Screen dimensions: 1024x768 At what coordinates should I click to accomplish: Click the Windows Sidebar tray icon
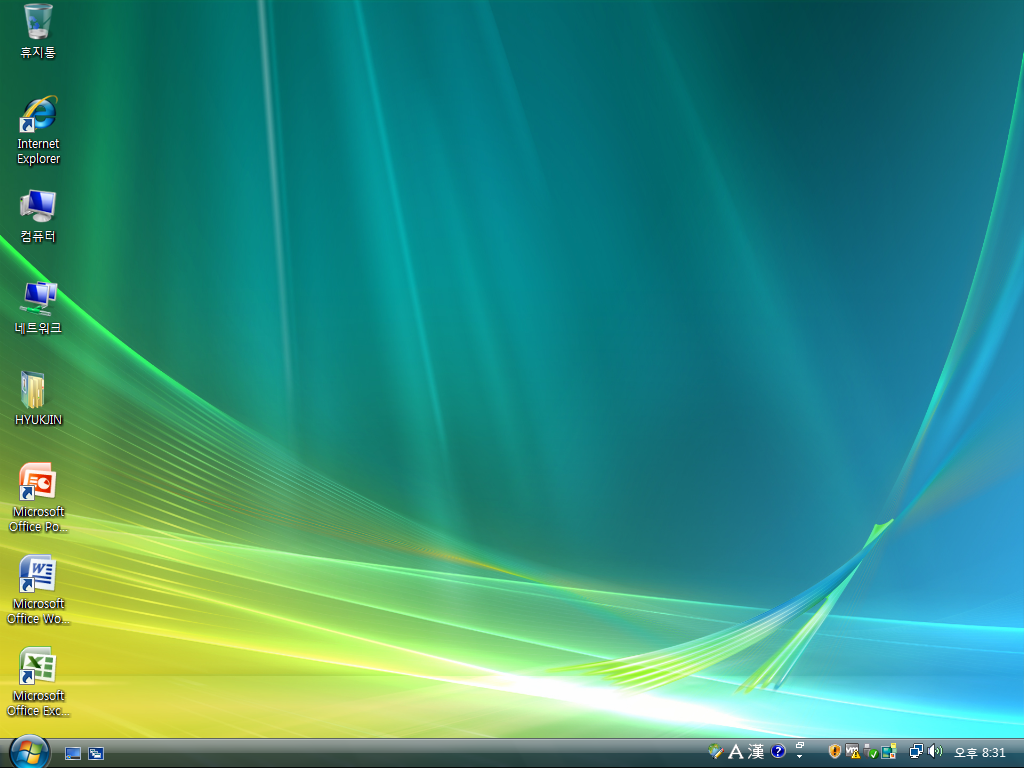(x=889, y=751)
